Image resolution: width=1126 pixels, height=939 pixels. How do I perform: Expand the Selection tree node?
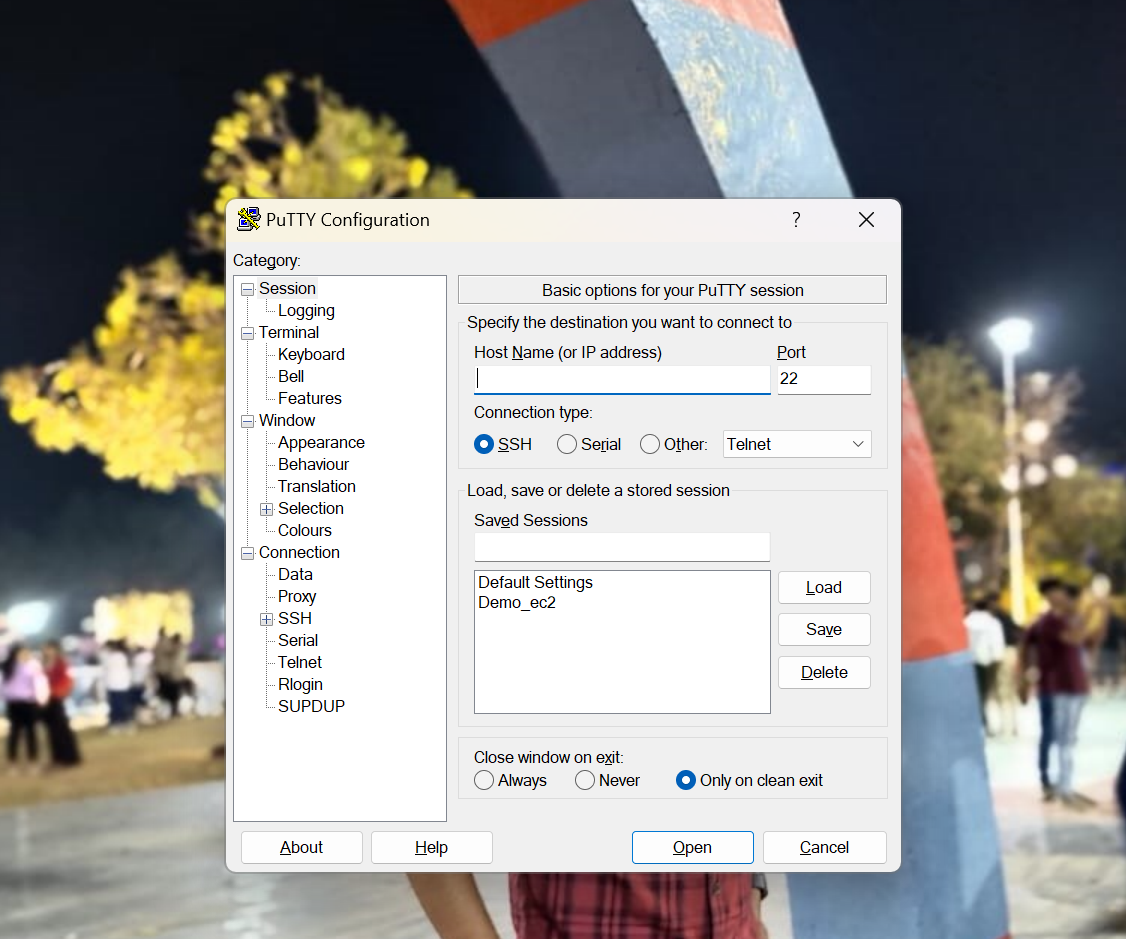[266, 509]
